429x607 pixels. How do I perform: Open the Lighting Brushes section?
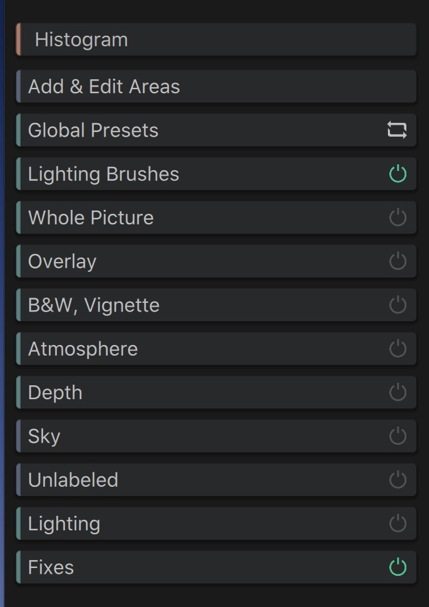(216, 174)
